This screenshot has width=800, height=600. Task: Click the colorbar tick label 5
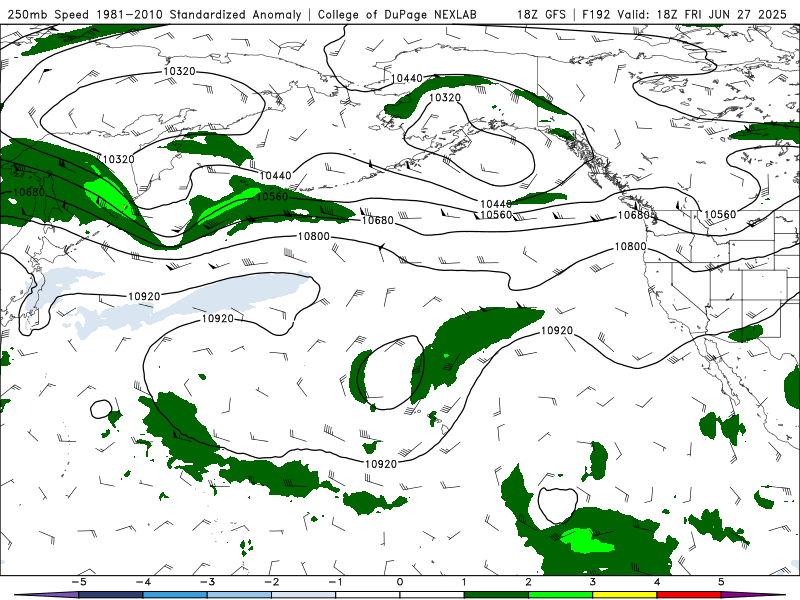pos(721,582)
